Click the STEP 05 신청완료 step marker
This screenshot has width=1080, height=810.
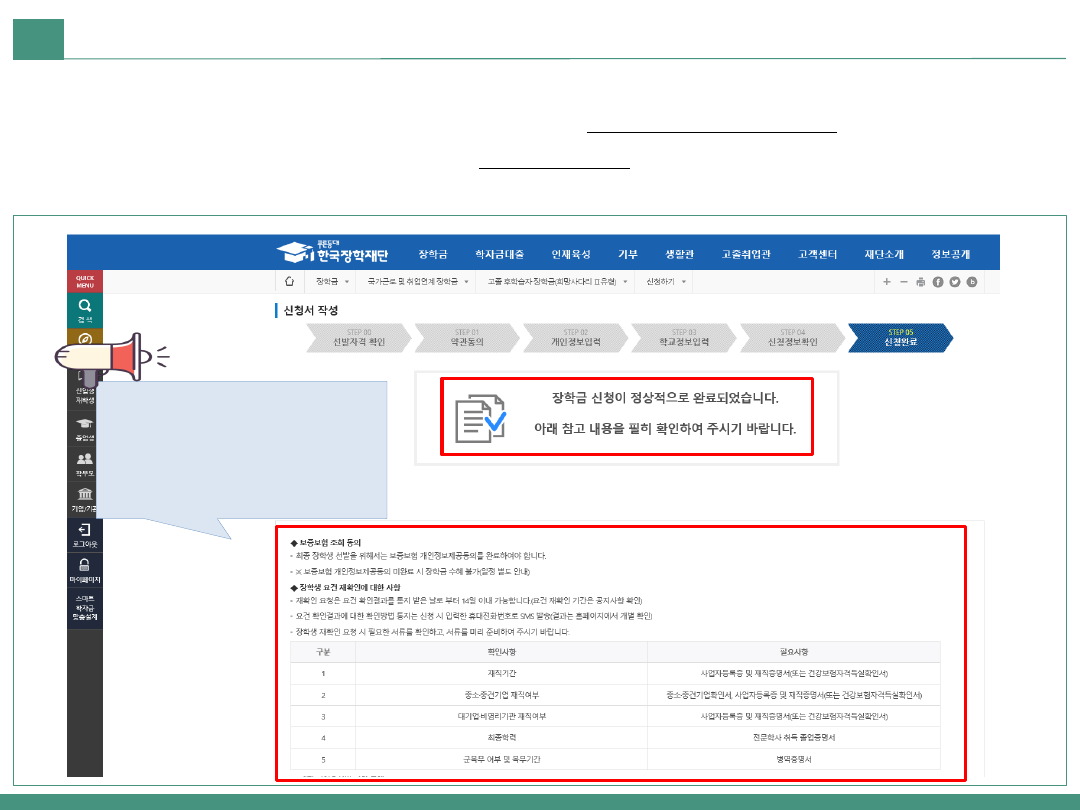[897, 338]
